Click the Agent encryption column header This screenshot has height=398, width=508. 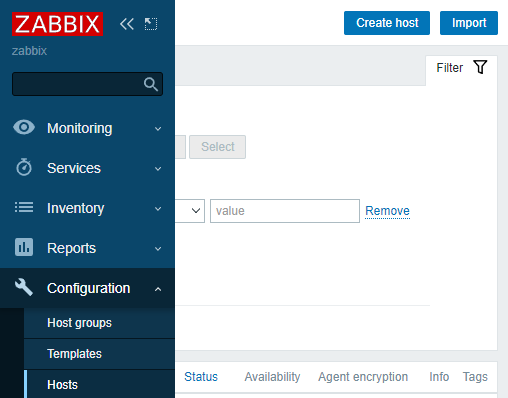(363, 377)
